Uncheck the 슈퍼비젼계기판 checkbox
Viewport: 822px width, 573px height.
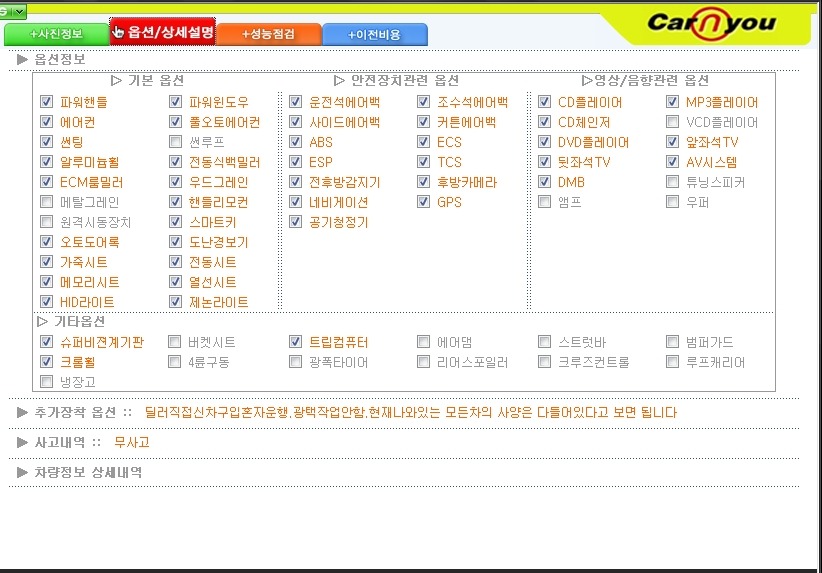tap(47, 342)
